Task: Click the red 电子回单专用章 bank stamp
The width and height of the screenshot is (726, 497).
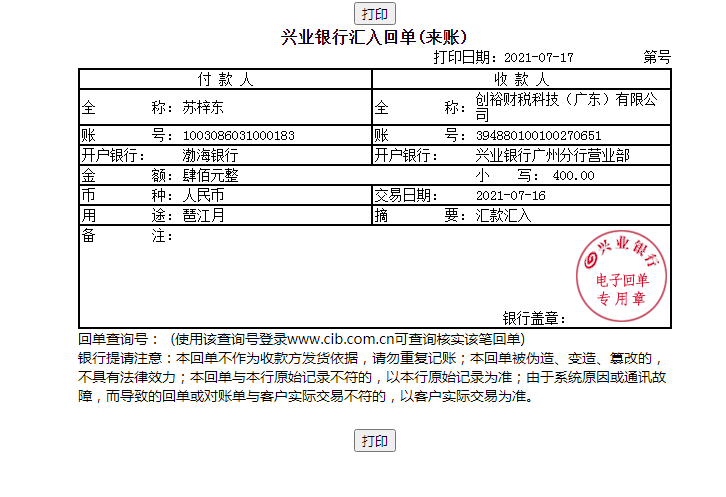Action: point(621,276)
